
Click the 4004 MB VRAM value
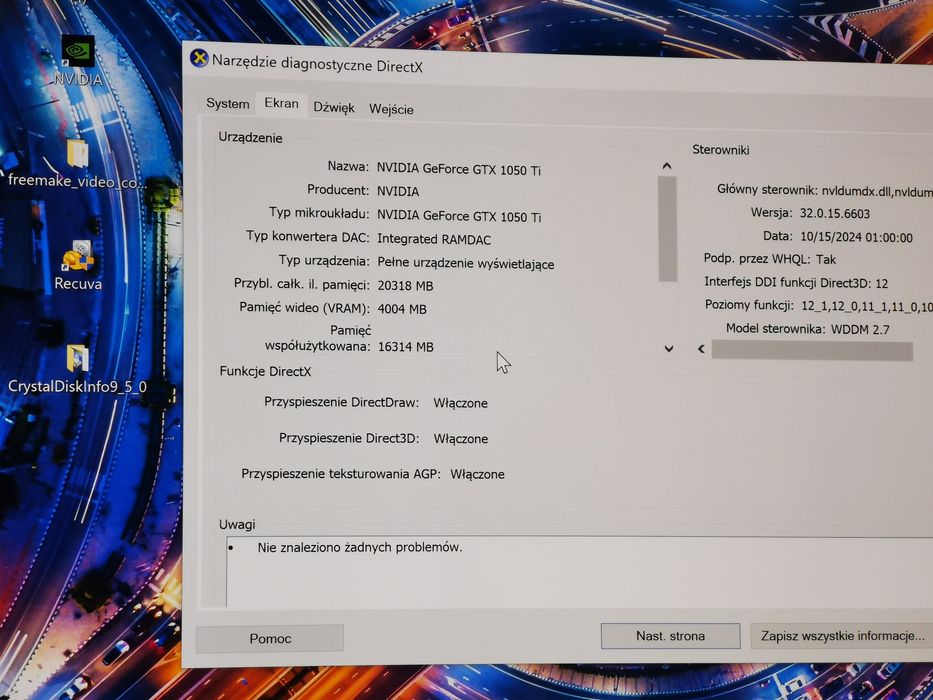pos(402,309)
